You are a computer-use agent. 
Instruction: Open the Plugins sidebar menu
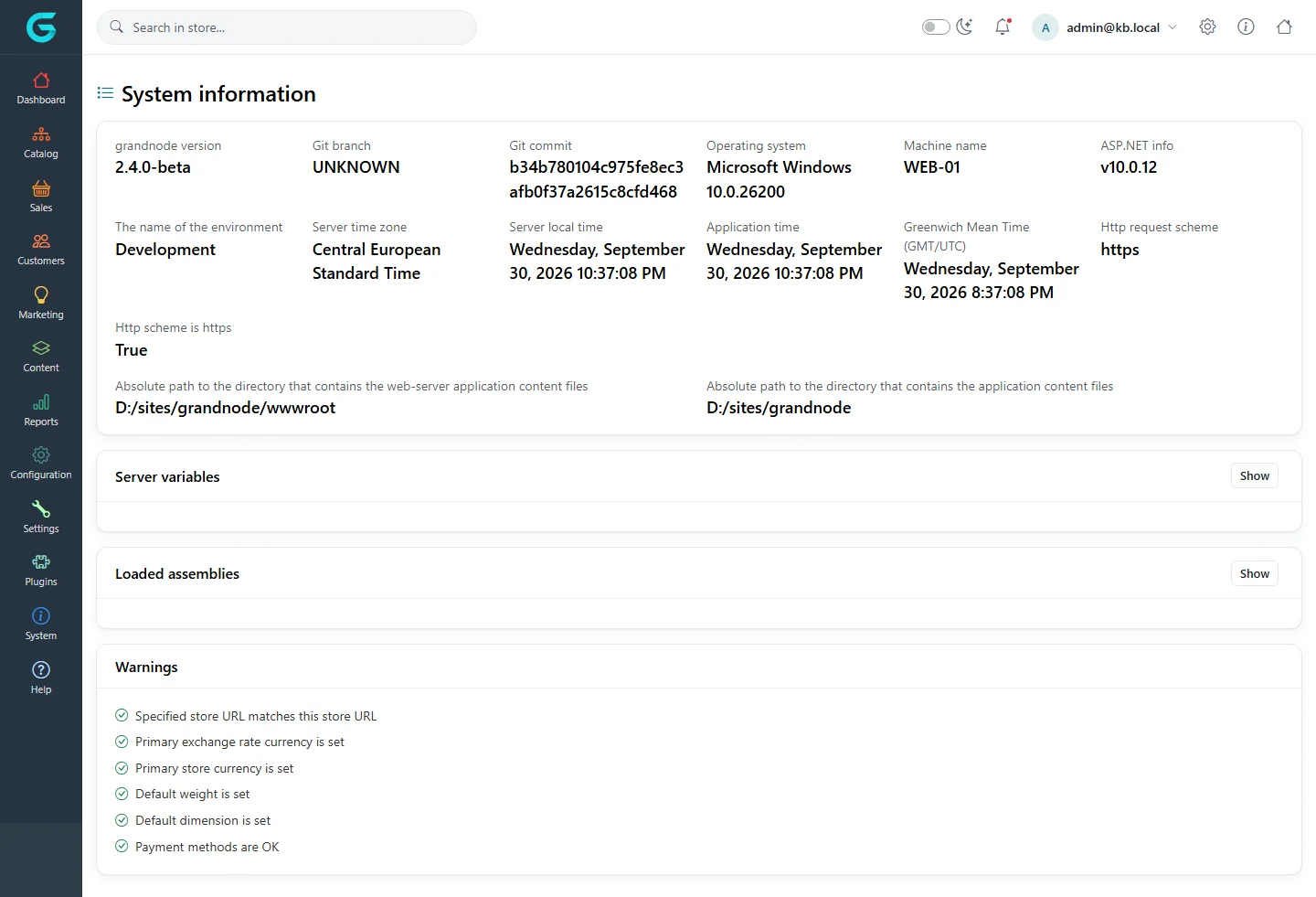point(41,571)
